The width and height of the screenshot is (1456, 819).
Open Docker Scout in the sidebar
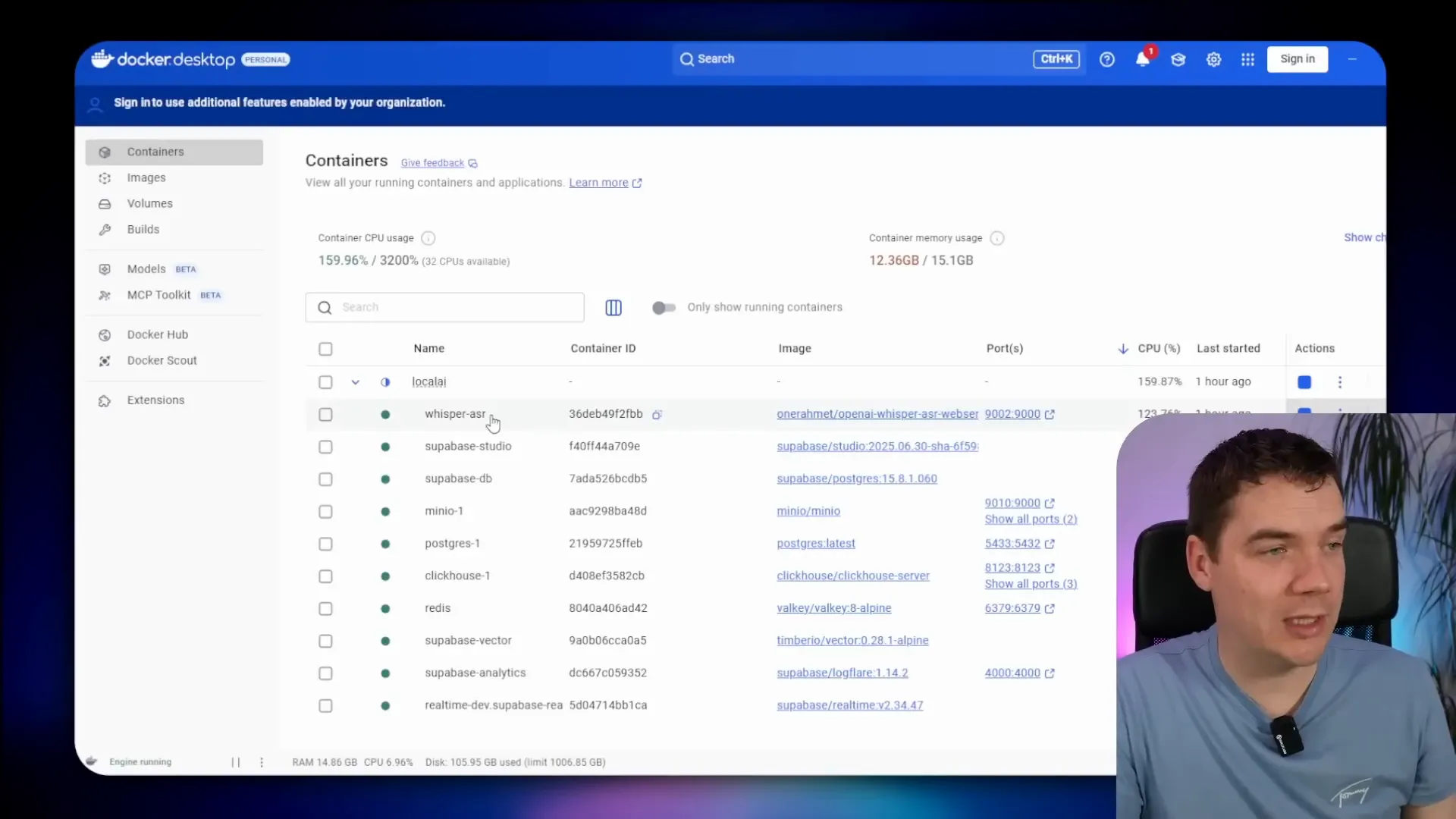[x=174, y=360]
